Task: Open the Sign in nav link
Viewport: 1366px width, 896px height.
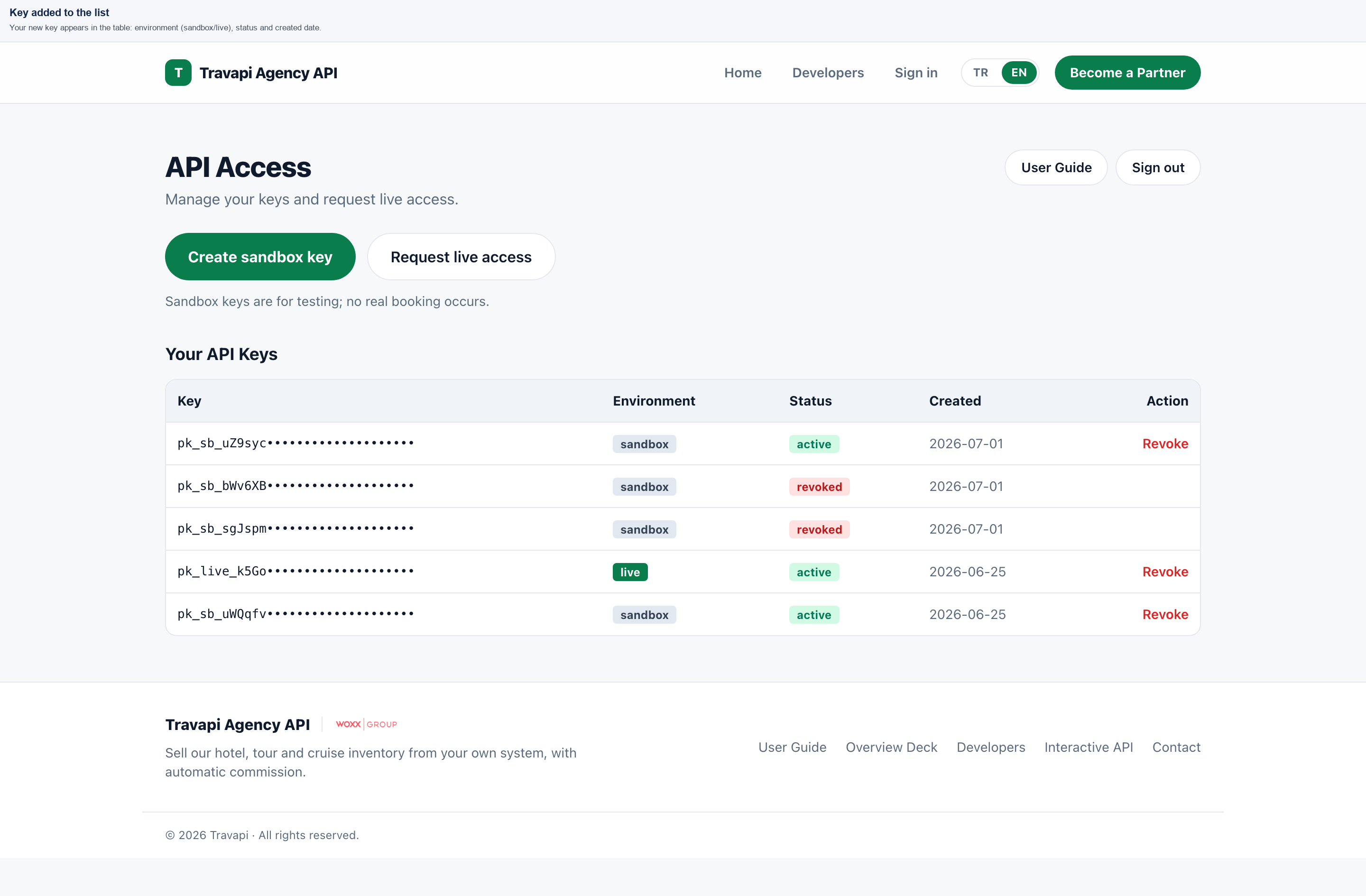Action: (916, 73)
